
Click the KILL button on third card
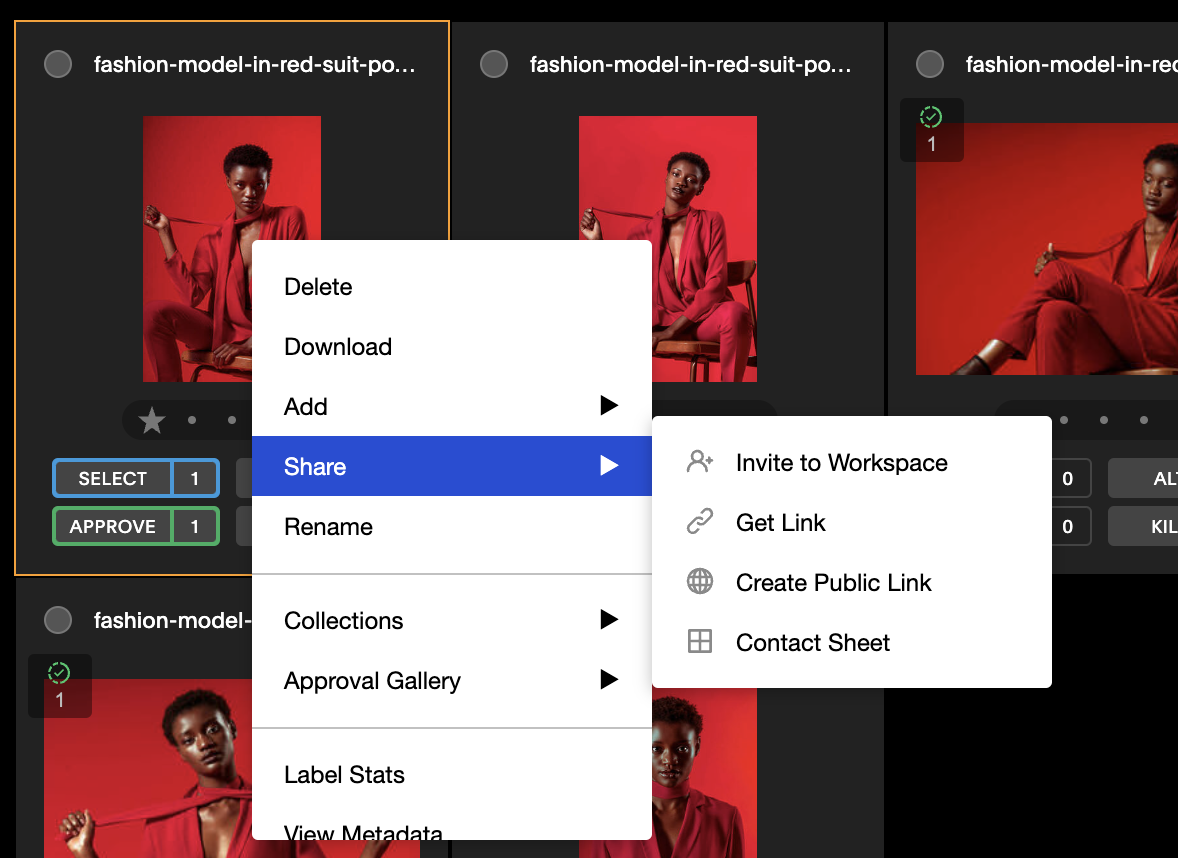pyautogui.click(x=1143, y=526)
